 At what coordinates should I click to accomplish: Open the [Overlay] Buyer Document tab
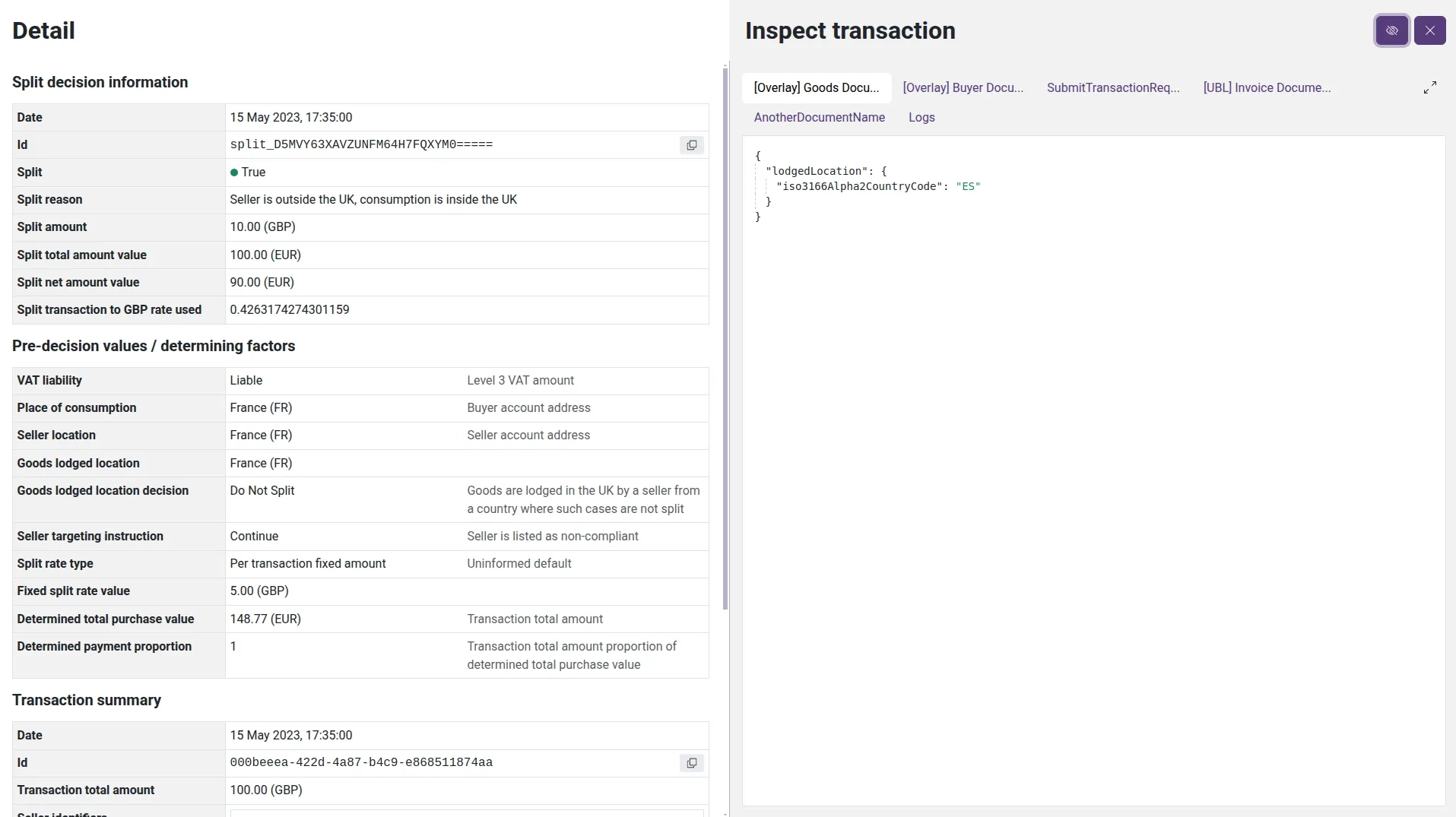click(963, 87)
